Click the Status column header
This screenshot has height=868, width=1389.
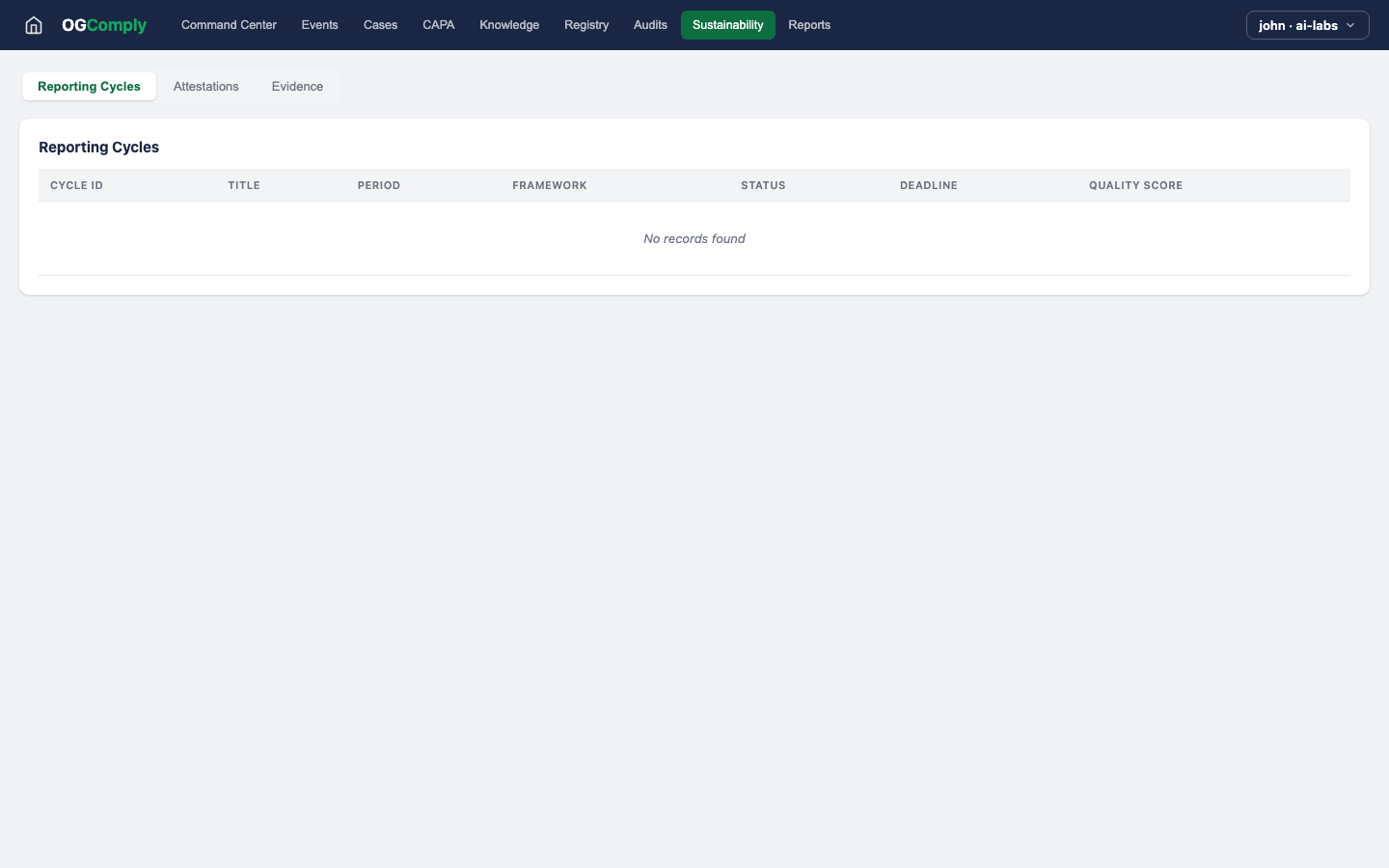[763, 185]
